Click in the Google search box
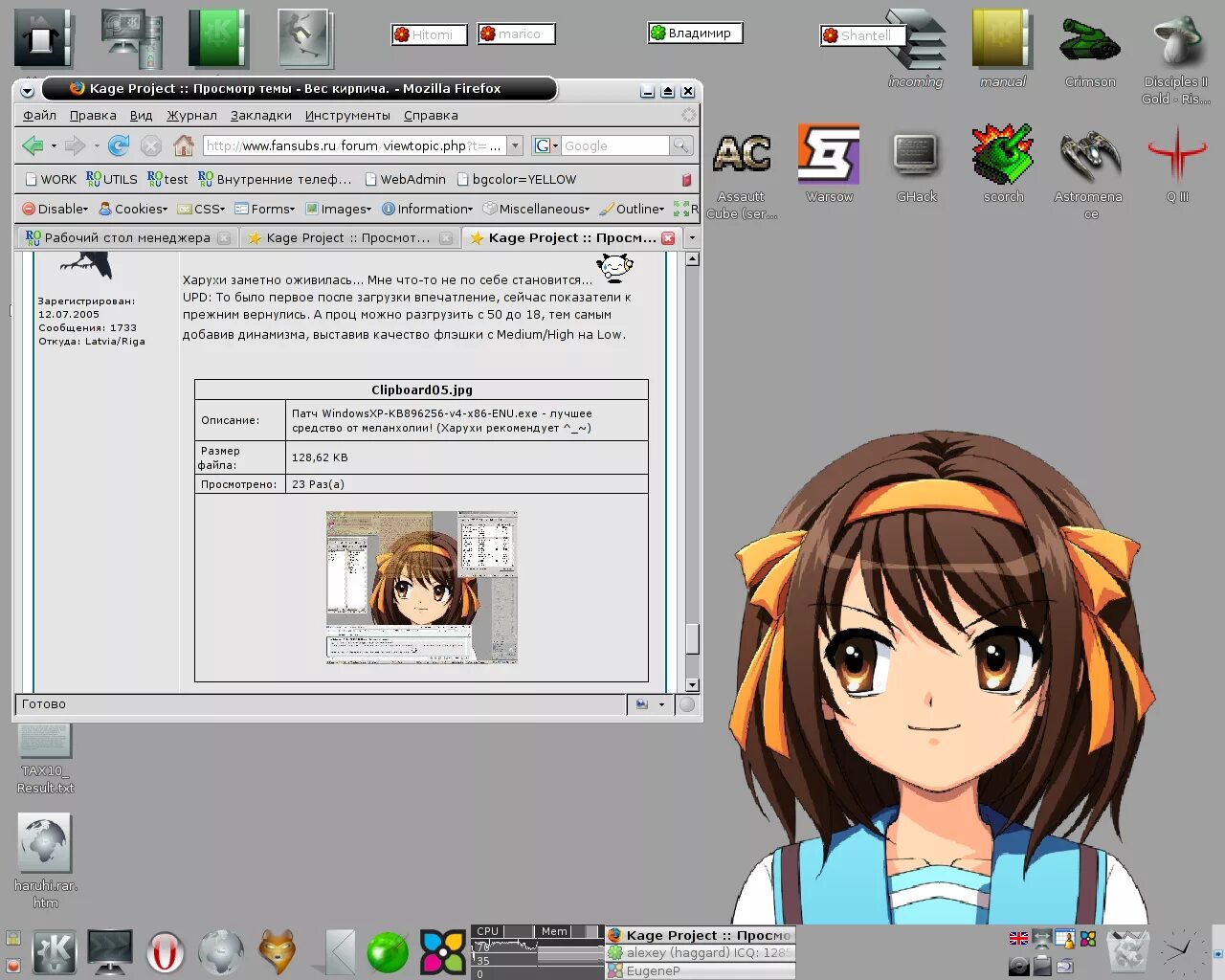This screenshot has height=980, width=1225. pyautogui.click(x=614, y=145)
